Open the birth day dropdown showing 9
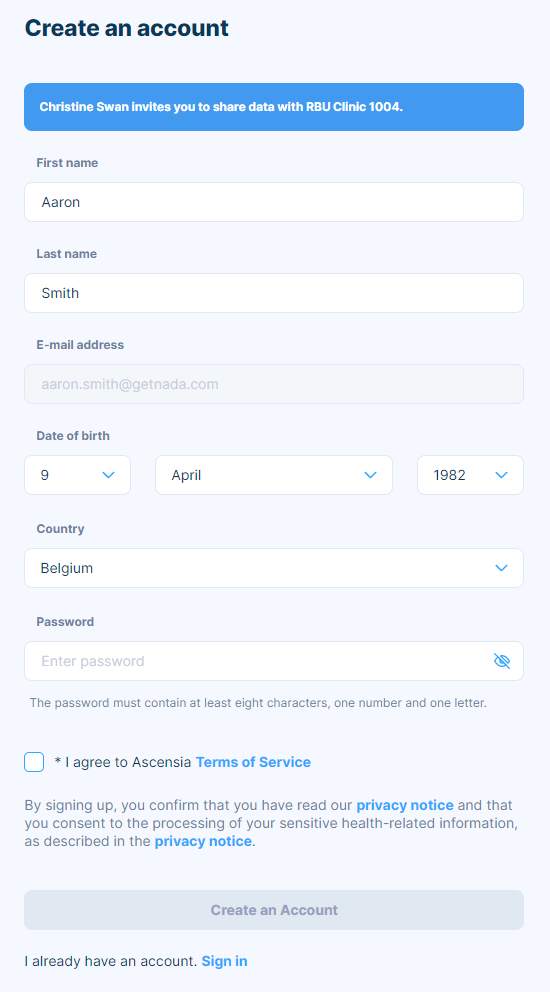Viewport: 550px width, 992px height. [77, 475]
